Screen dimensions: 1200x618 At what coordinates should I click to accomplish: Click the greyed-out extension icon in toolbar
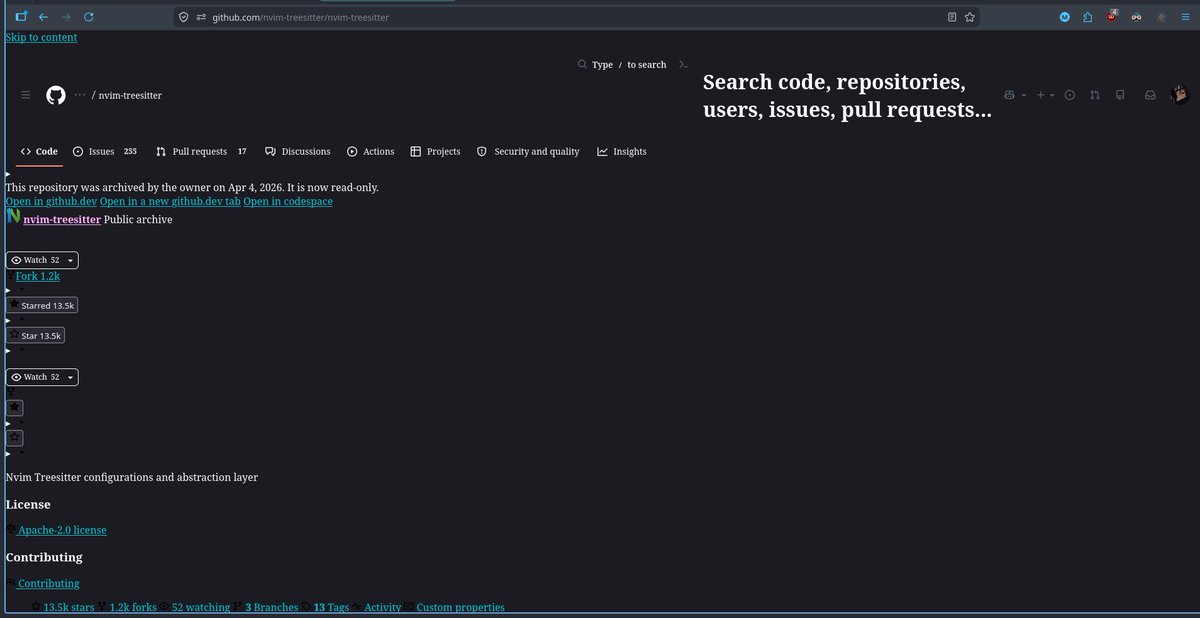(x=1161, y=17)
